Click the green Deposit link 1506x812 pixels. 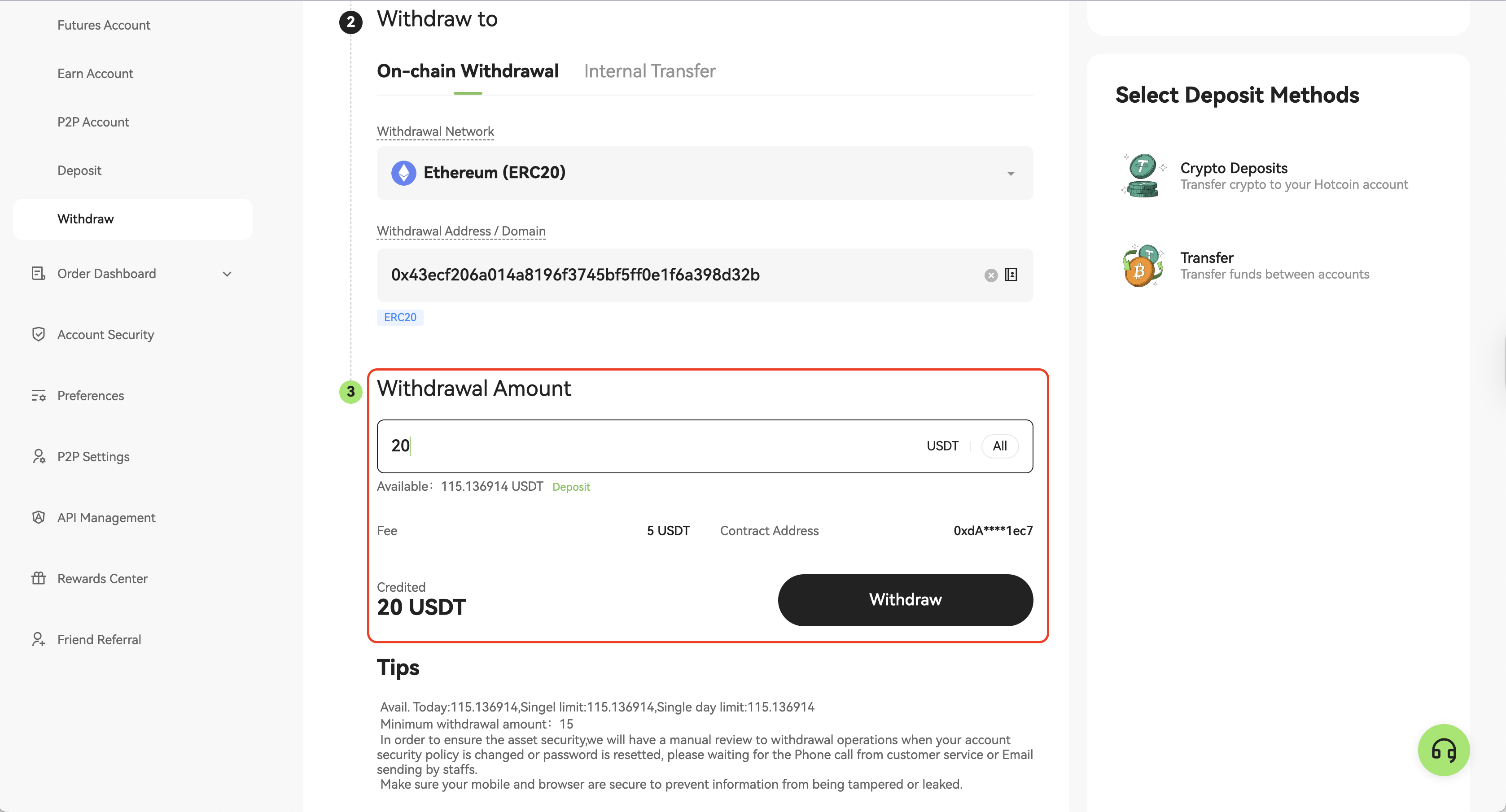pos(571,487)
